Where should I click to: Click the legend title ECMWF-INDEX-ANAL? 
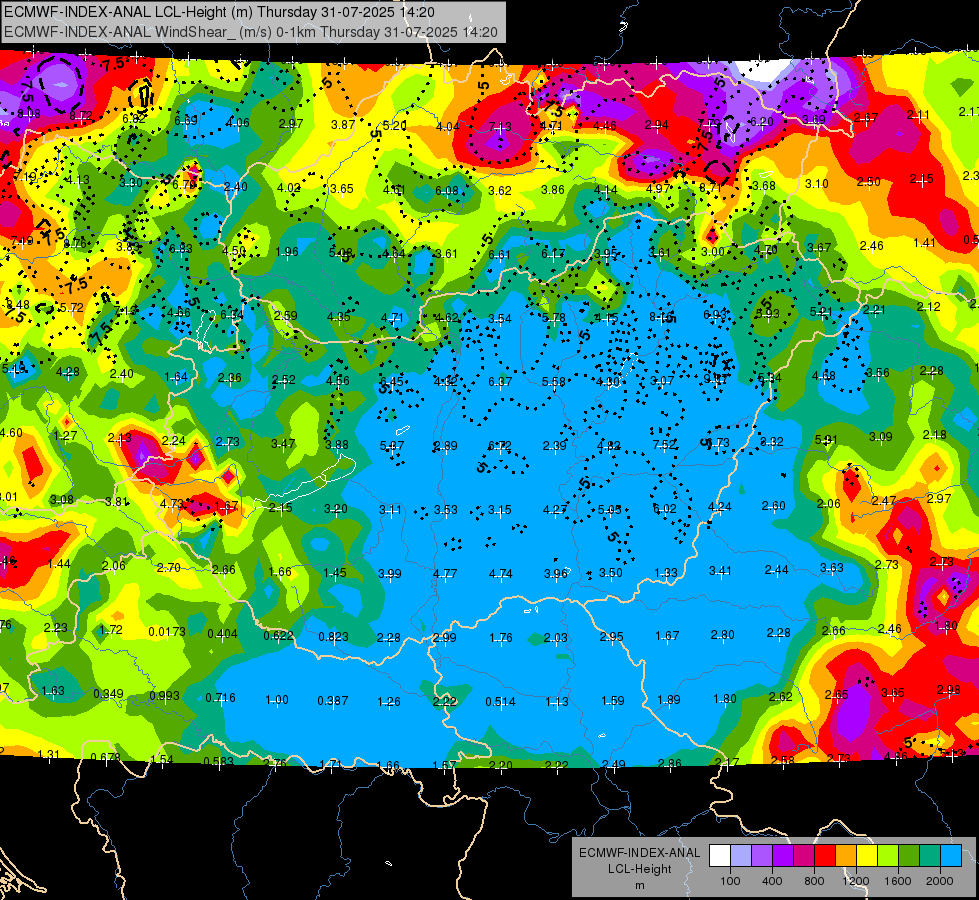coord(639,853)
